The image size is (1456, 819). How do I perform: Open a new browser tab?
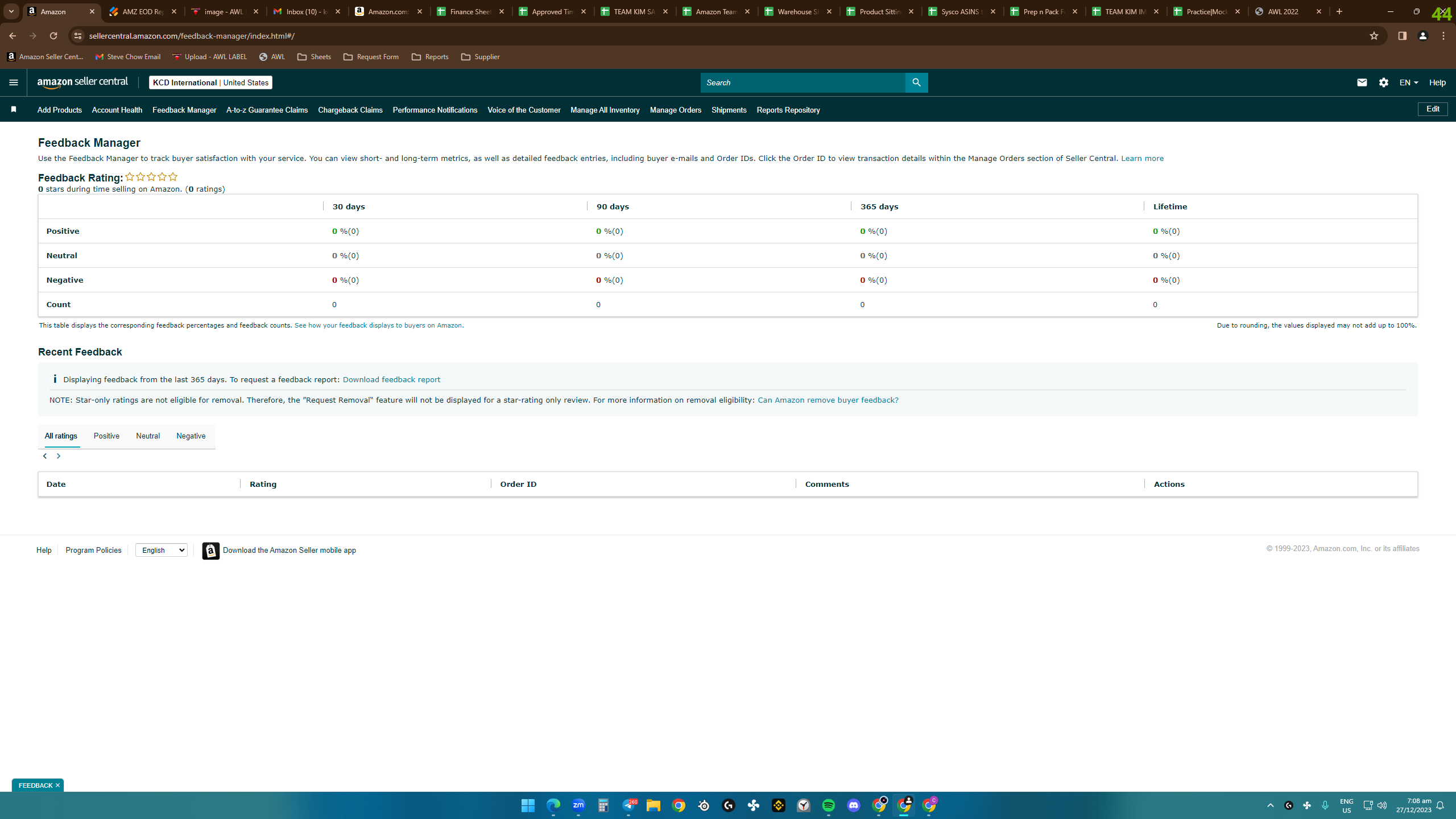pos(1339,11)
